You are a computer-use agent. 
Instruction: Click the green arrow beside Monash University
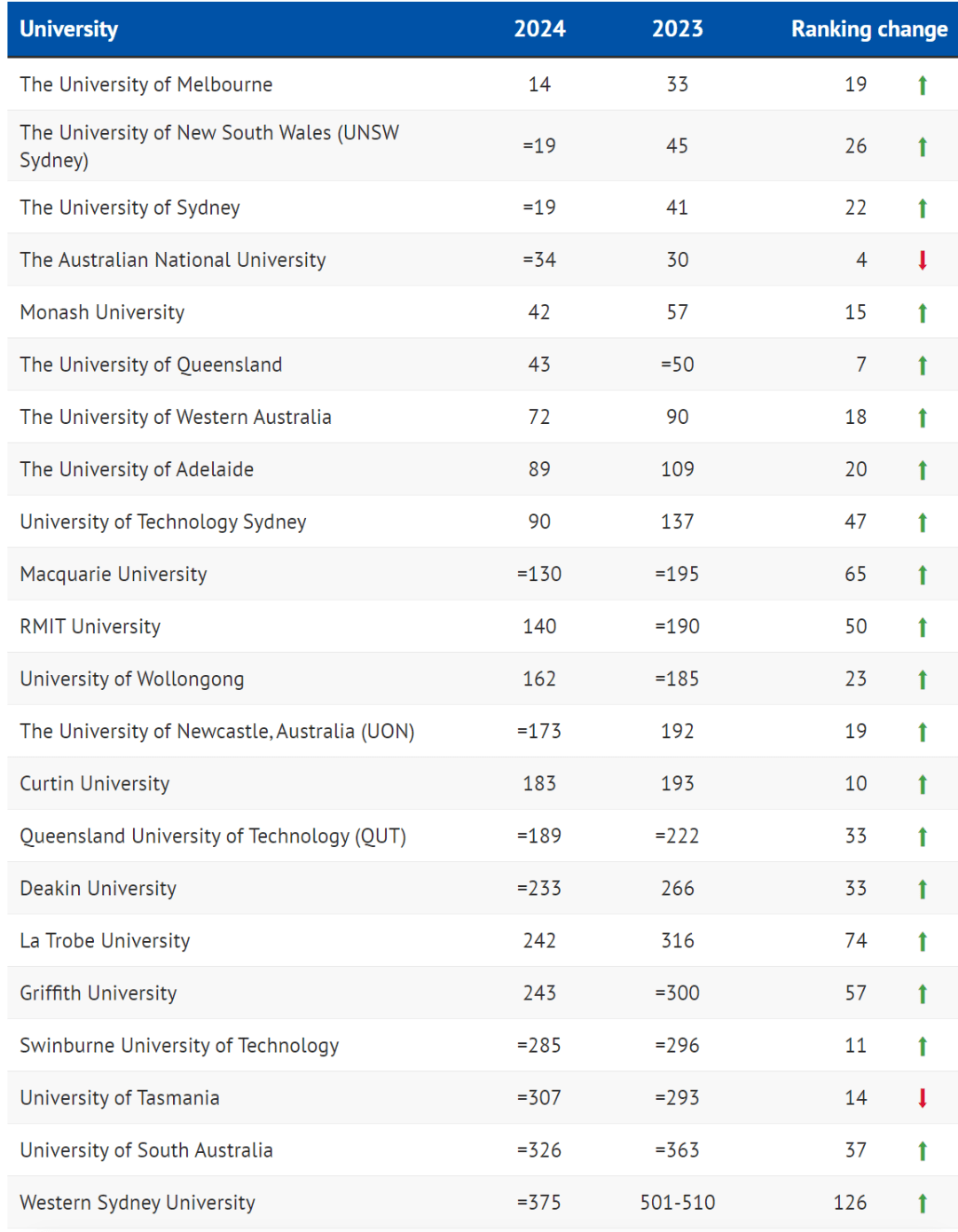coord(923,312)
